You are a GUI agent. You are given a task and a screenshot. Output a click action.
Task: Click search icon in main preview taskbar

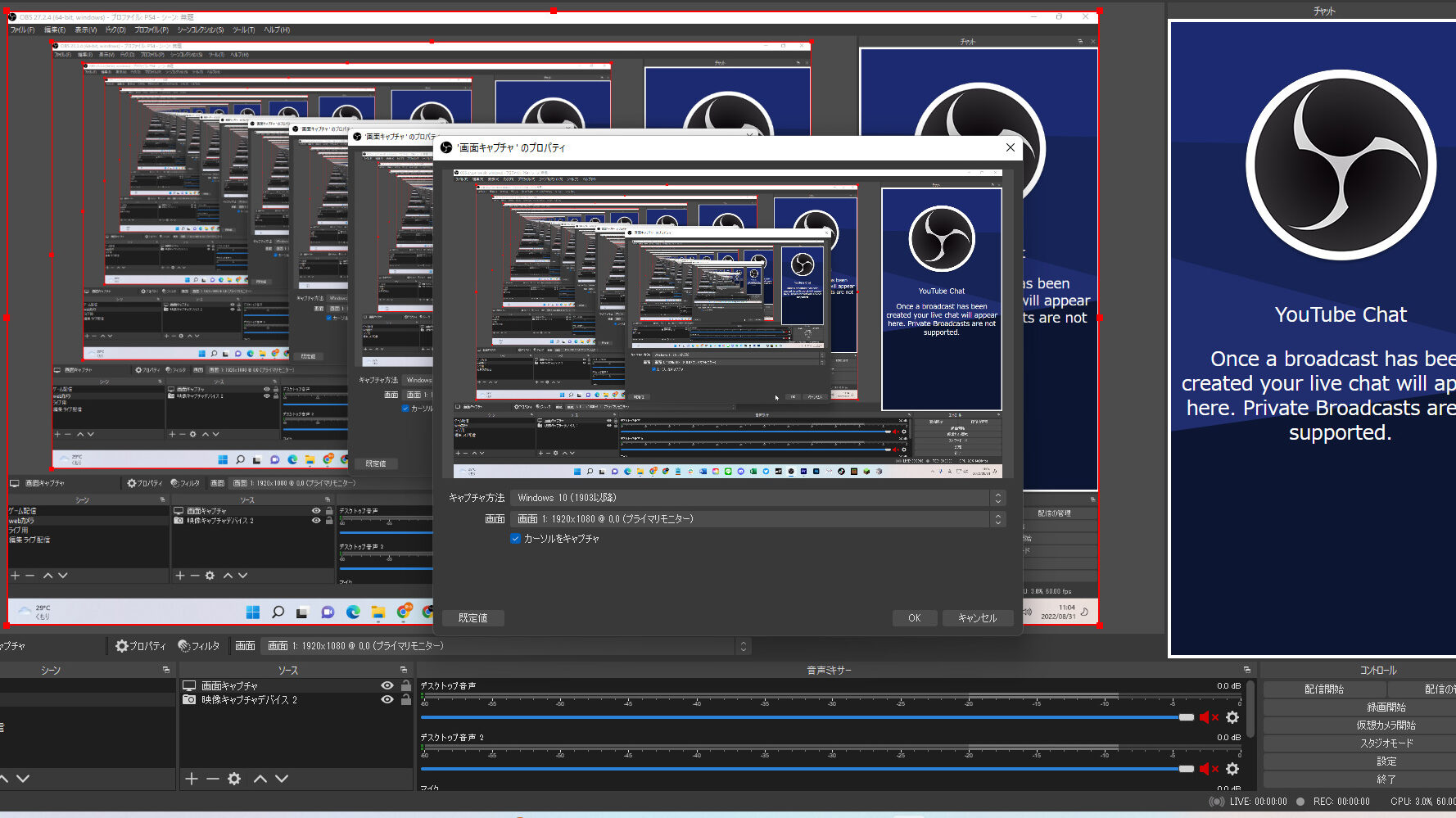tap(278, 612)
